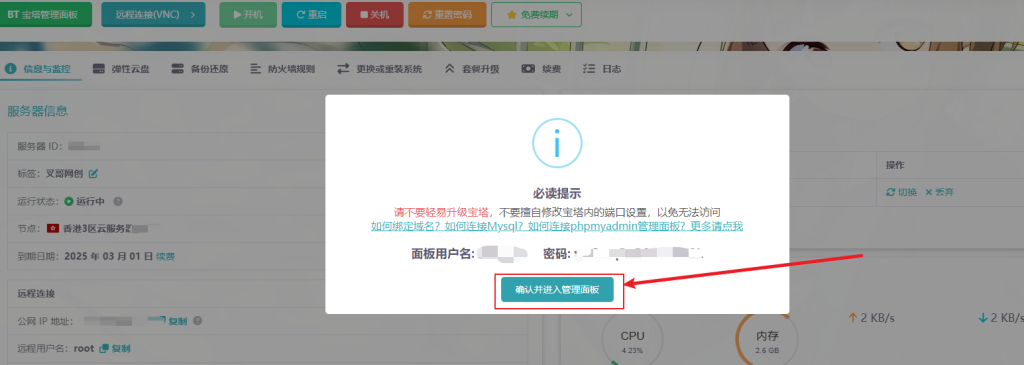This screenshot has width=1024, height=365.
Task: Click the 切换 refresh icon under 操作 column
Action: [x=890, y=192]
